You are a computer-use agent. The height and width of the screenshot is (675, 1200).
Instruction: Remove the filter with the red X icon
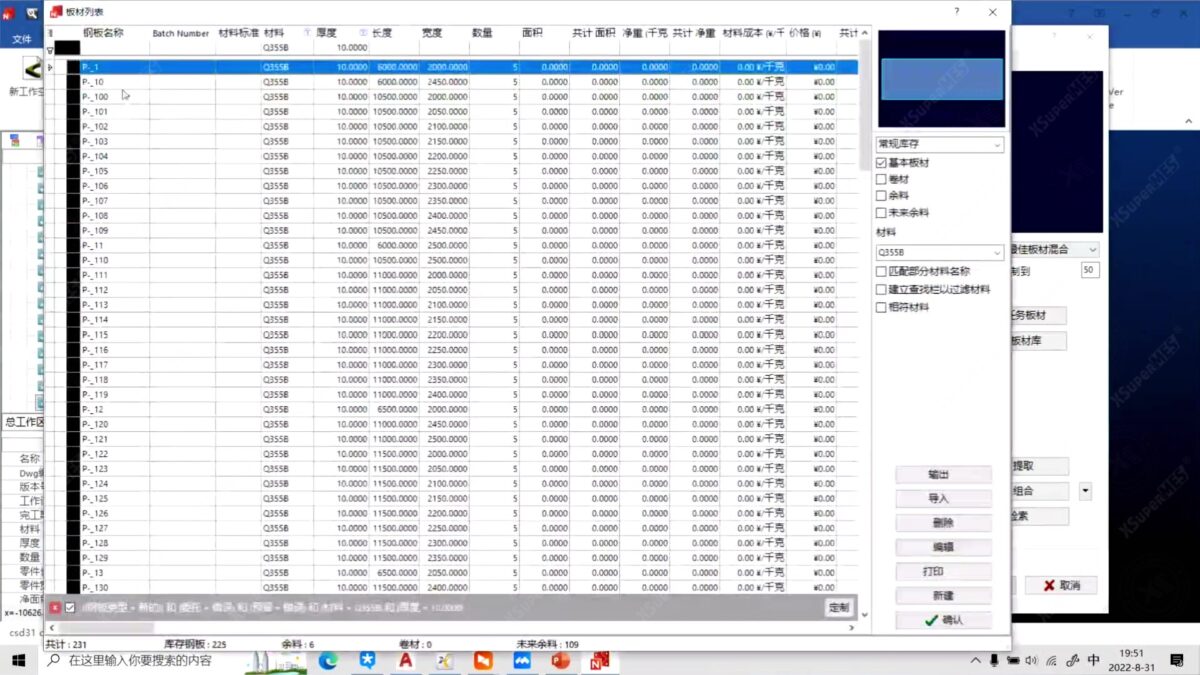click(x=55, y=607)
